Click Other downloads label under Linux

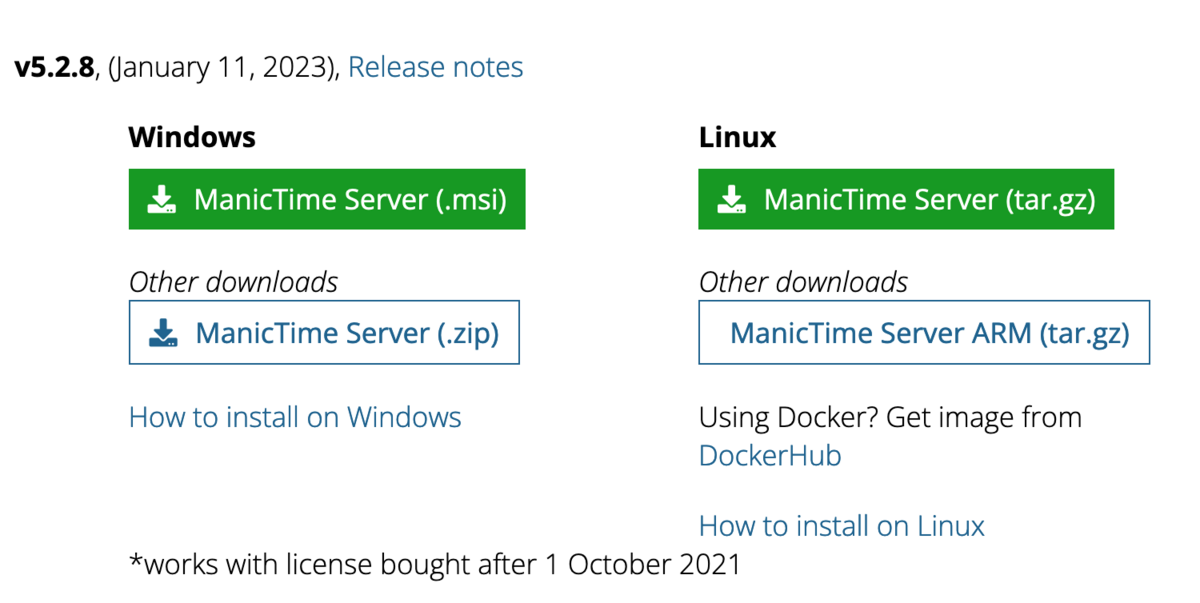coord(803,282)
